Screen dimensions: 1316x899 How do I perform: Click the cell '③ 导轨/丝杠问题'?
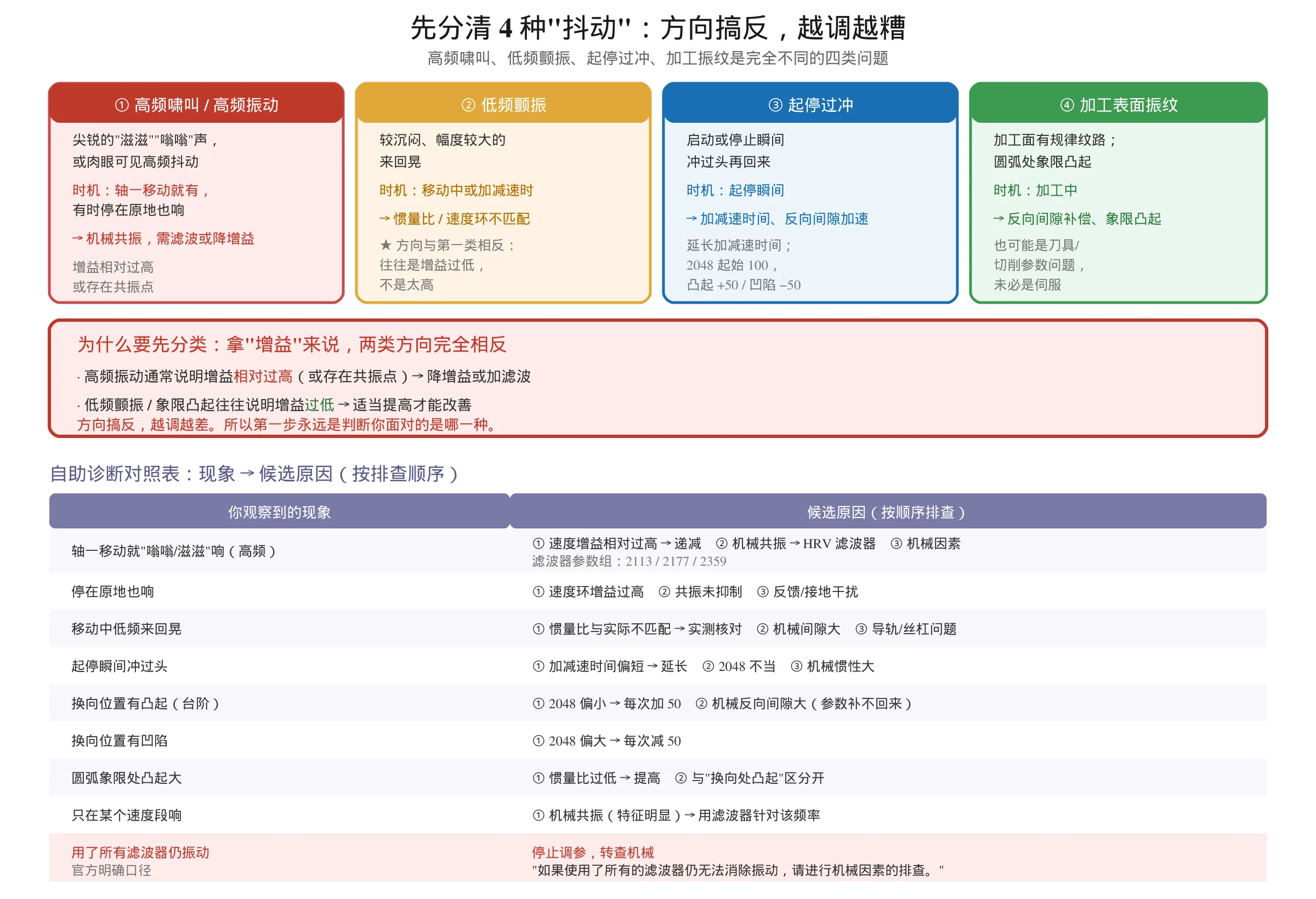pyautogui.click(x=905, y=629)
